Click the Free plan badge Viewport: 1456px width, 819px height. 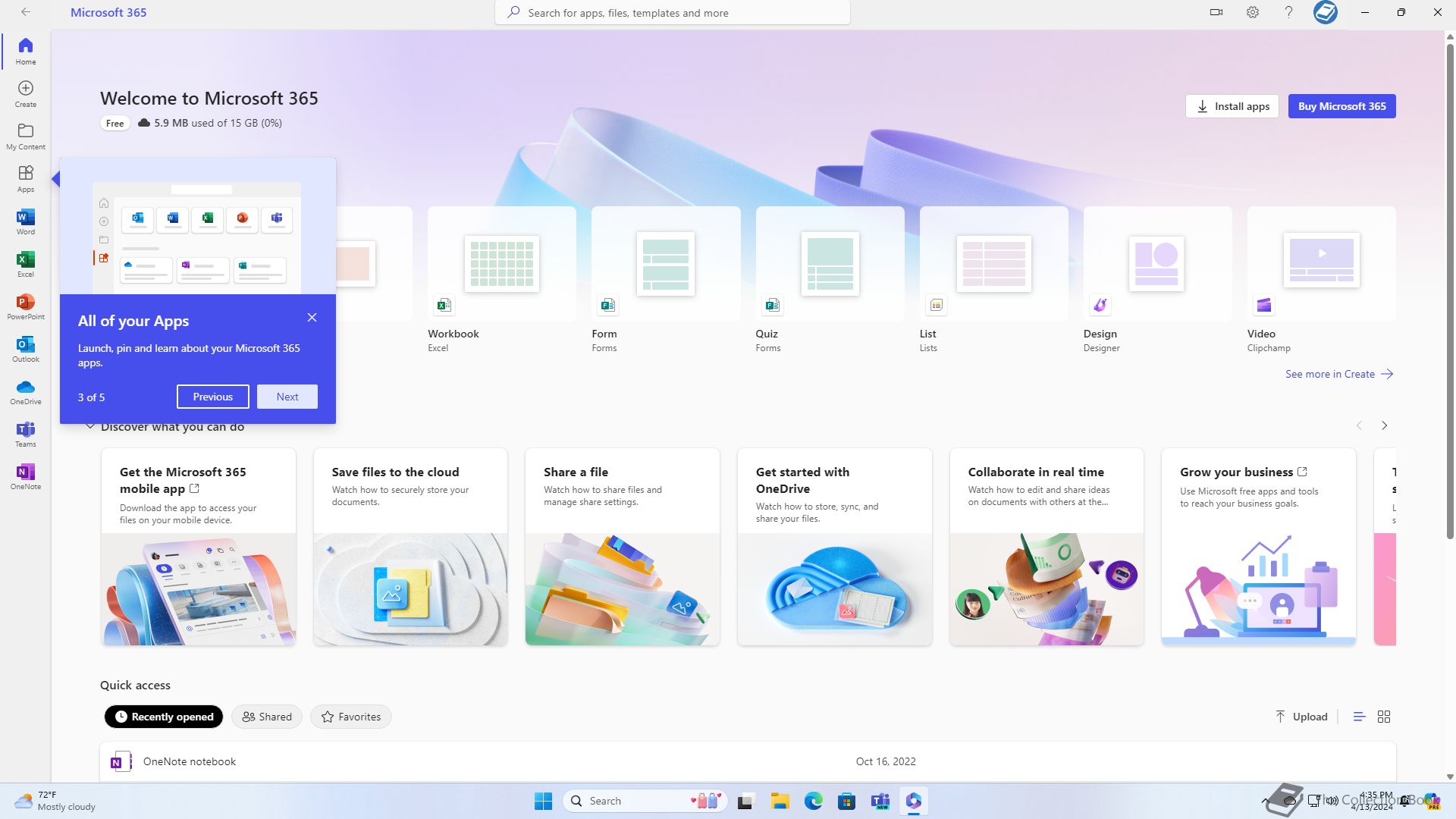coord(115,124)
